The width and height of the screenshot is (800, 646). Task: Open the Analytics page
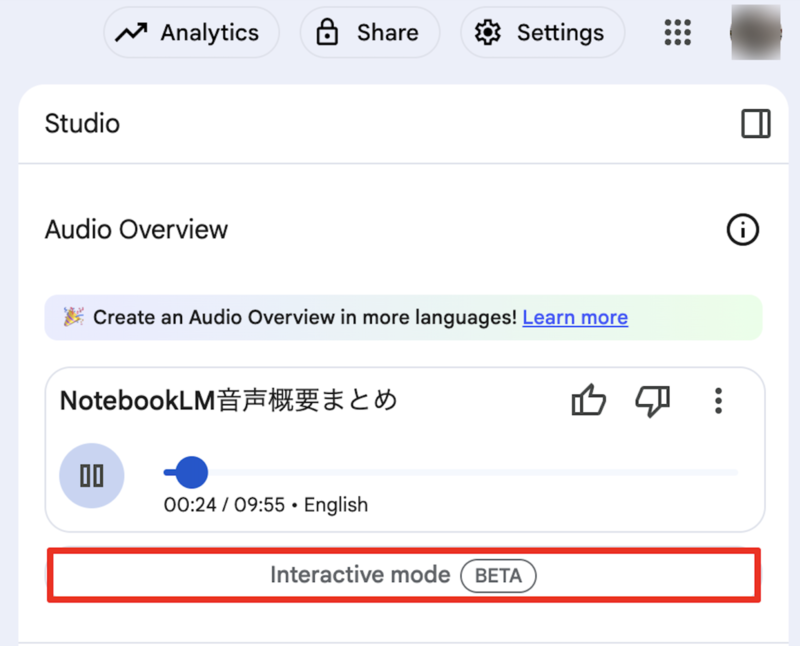191,33
